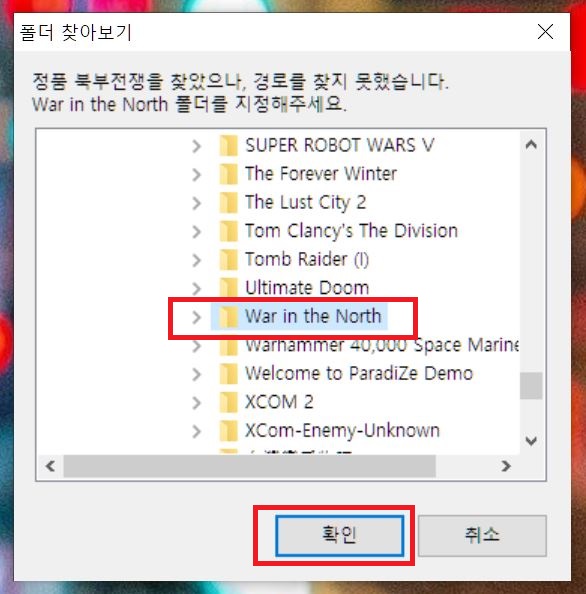Select the Ultimate Doom folder icon
586x594 pixels.
click(x=228, y=288)
